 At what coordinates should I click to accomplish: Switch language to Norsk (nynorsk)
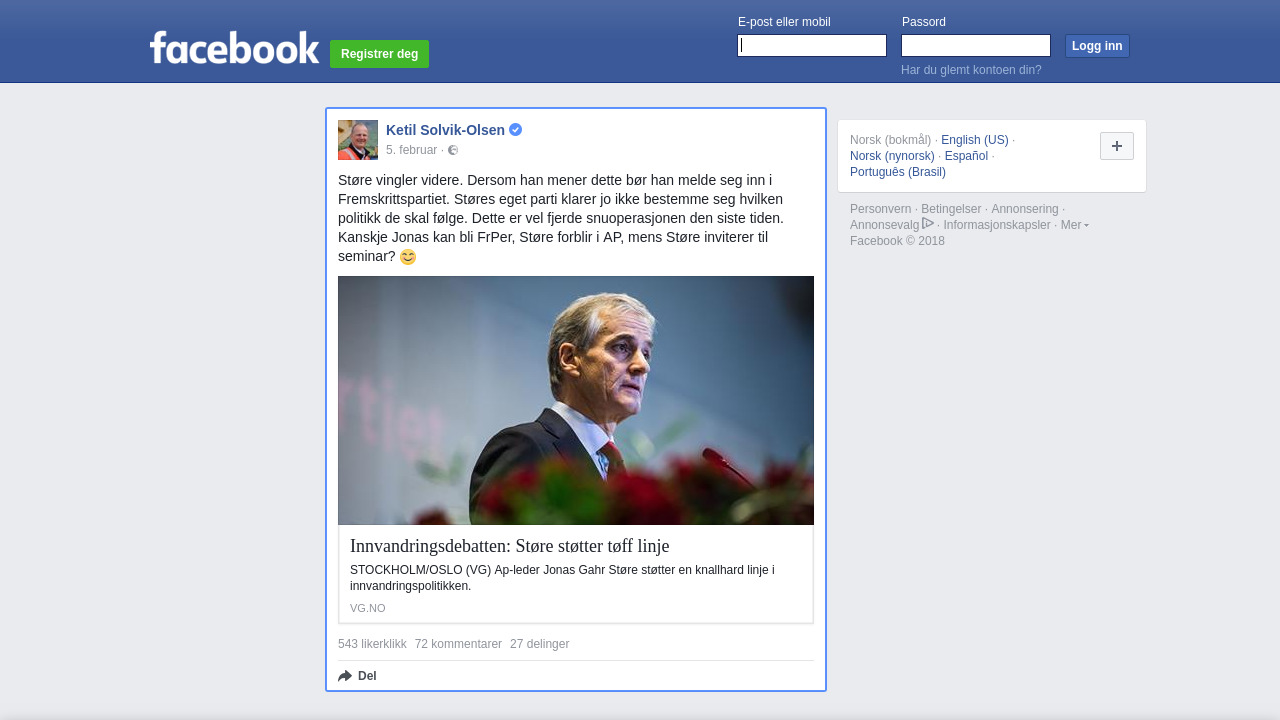(892, 156)
